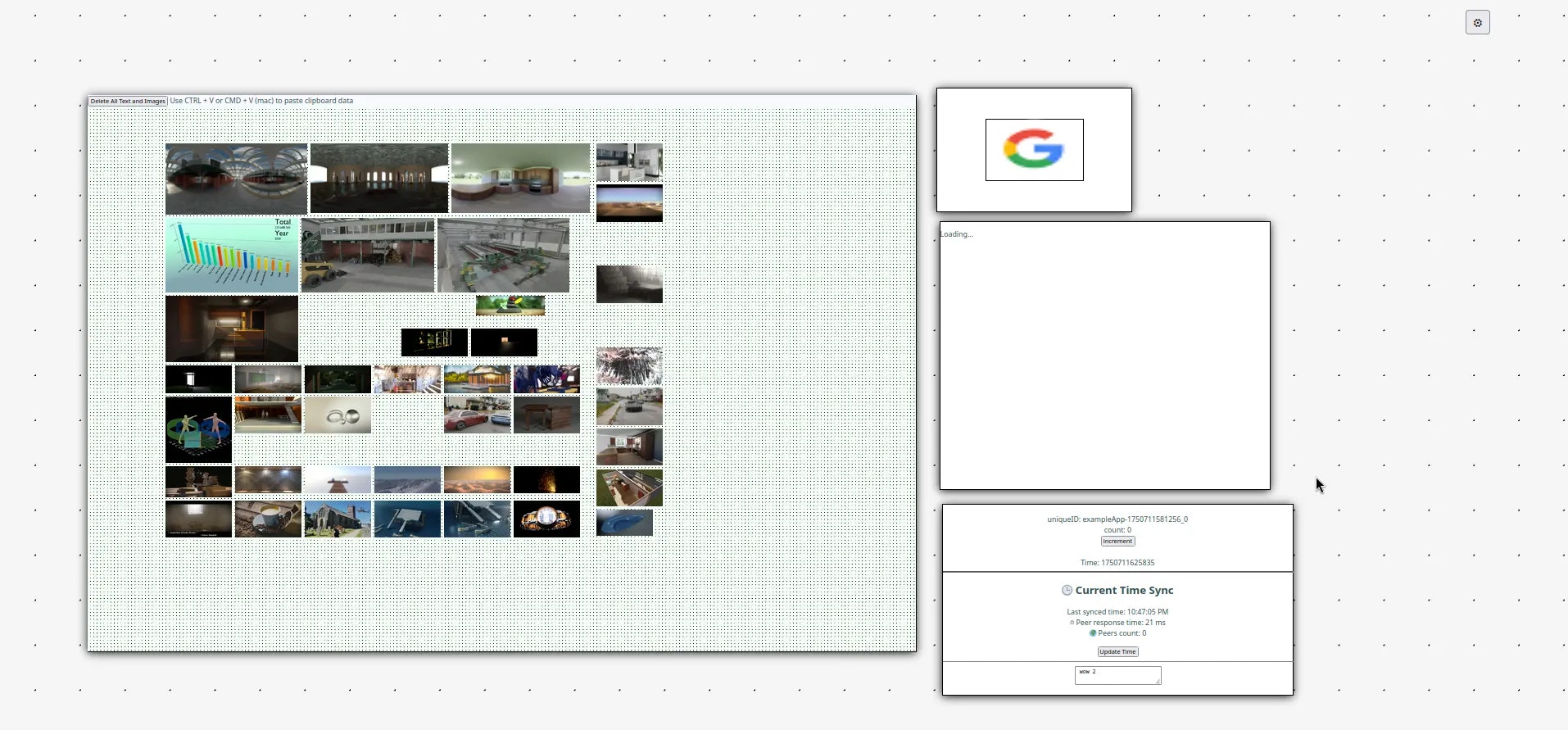
Task: Open the three spotlights on wall thumbnail
Action: click(x=268, y=480)
